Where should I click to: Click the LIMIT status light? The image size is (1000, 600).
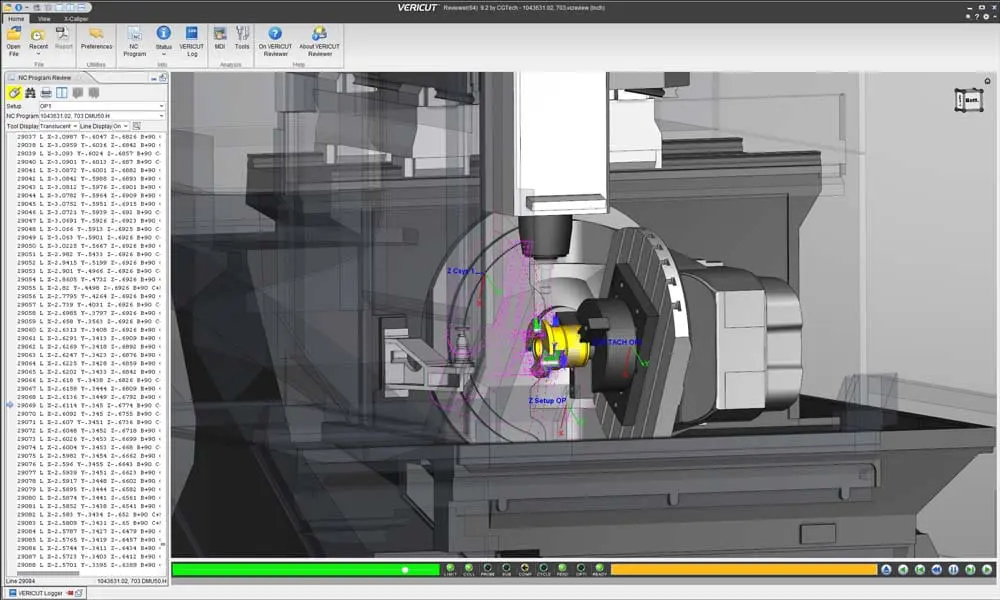[450, 569]
